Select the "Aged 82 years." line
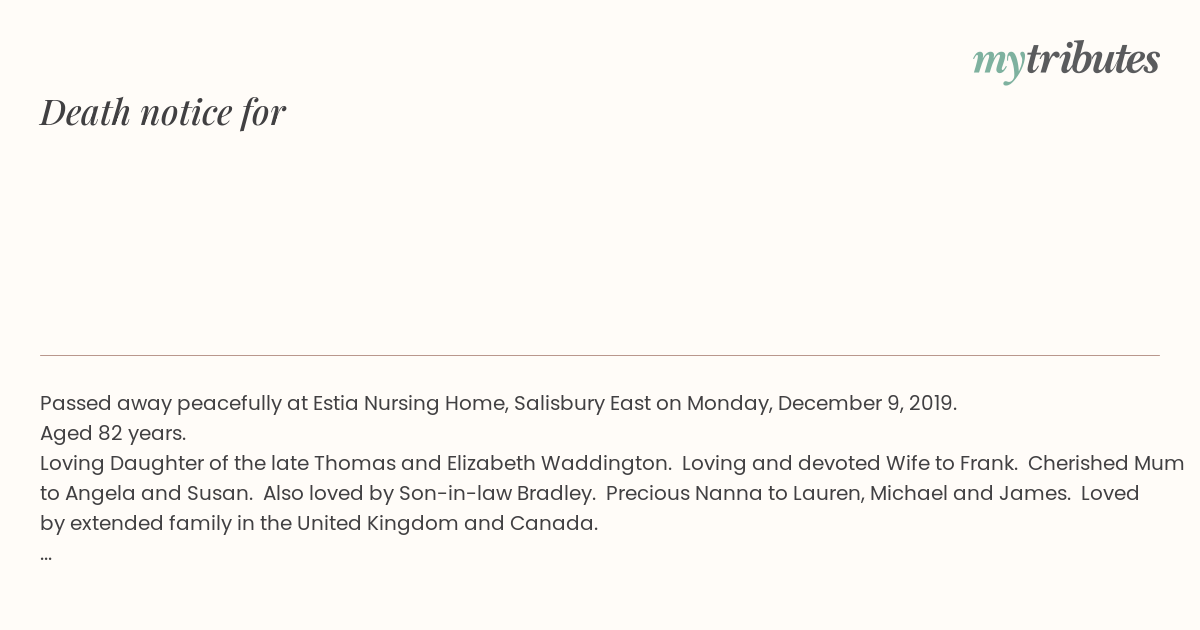1200x630 pixels. click(x=113, y=433)
